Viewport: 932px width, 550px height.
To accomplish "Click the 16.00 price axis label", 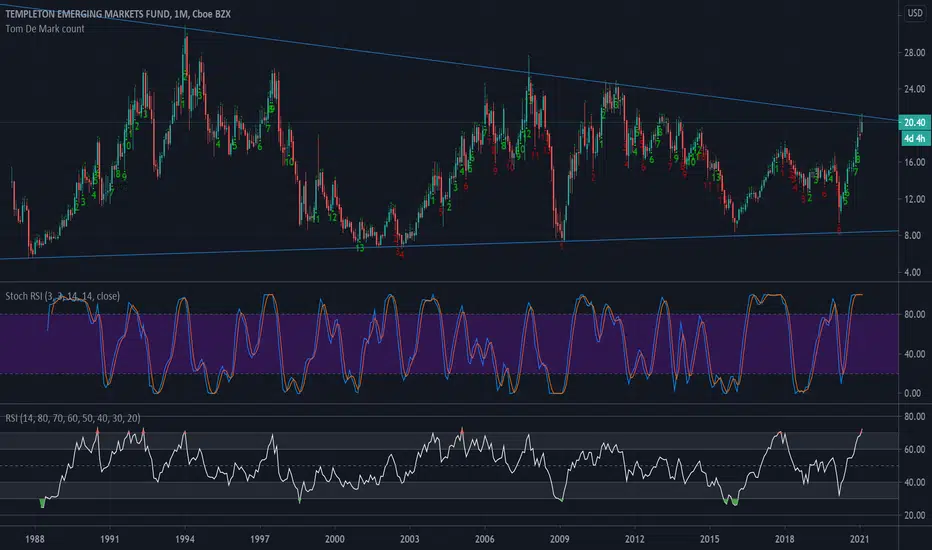I will click(x=914, y=162).
